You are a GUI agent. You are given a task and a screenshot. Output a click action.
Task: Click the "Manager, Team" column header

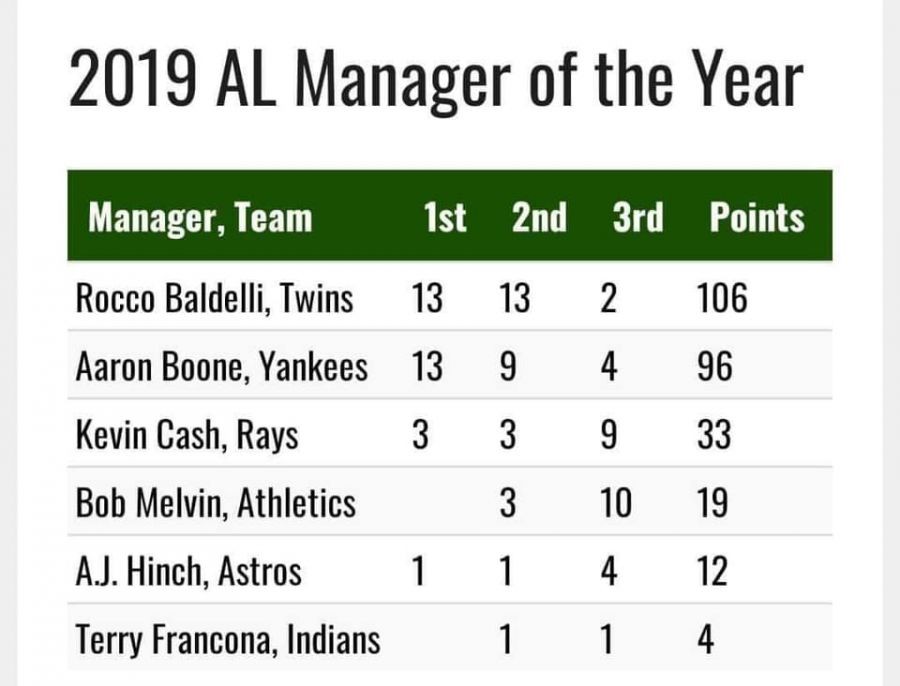[x=200, y=218]
